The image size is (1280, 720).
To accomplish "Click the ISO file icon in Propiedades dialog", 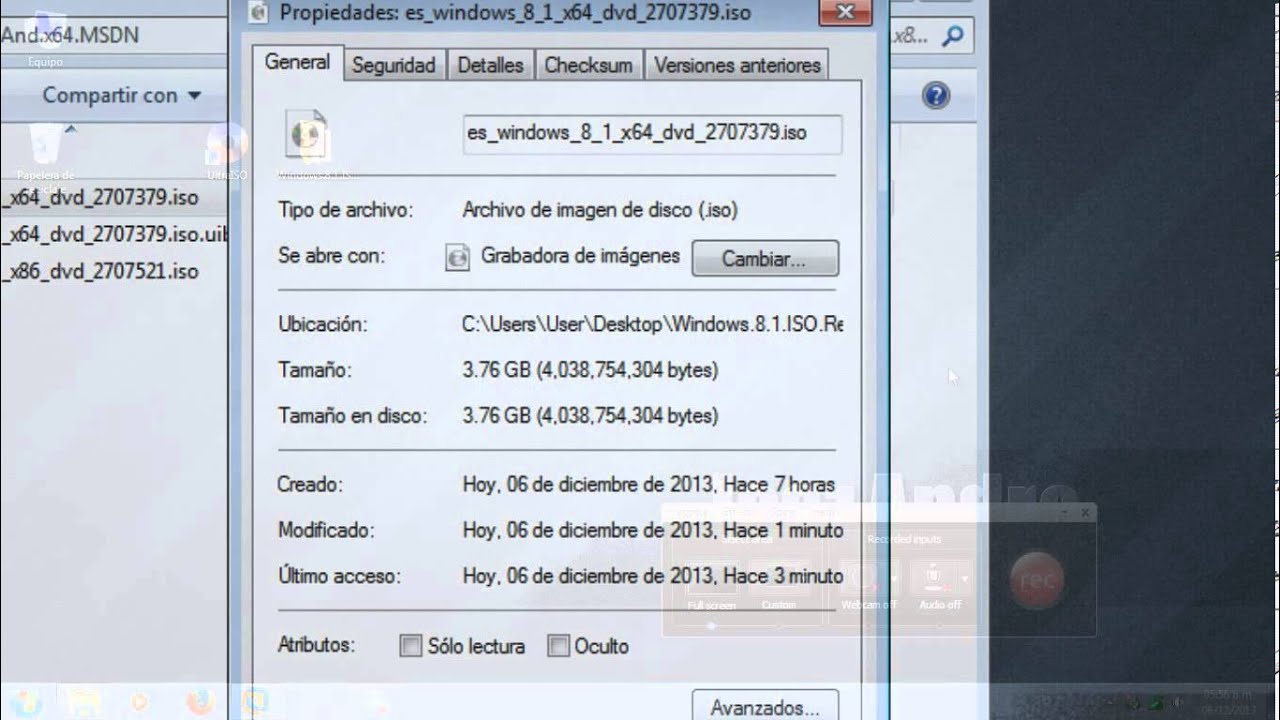I will click(x=307, y=134).
